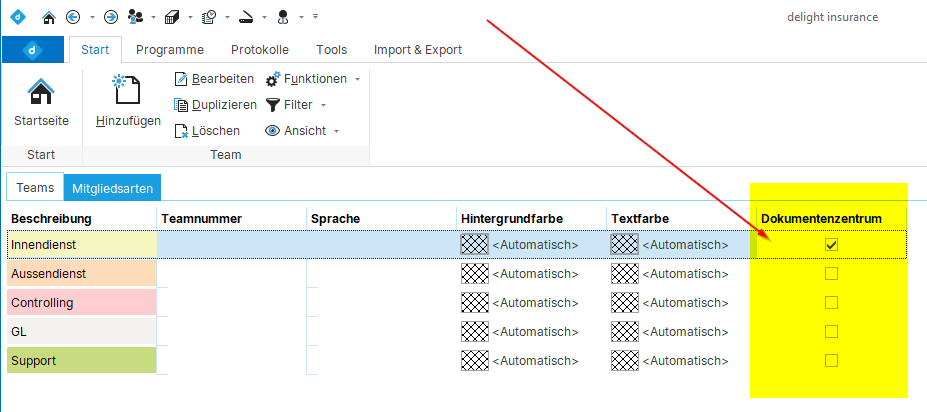
Task: Go forward with the right arrow icon
Action: (x=111, y=17)
